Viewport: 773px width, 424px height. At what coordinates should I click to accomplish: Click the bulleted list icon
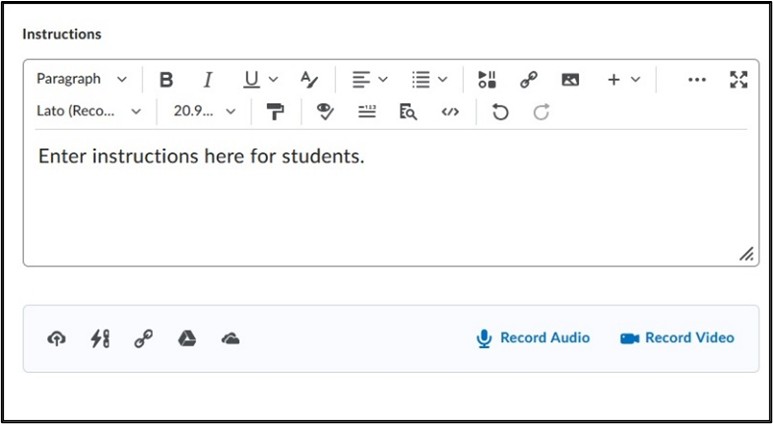click(x=421, y=79)
